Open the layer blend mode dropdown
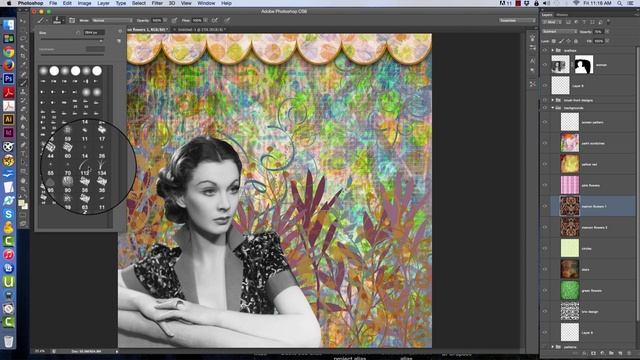Viewport: 640px width, 360px height. tap(559, 31)
